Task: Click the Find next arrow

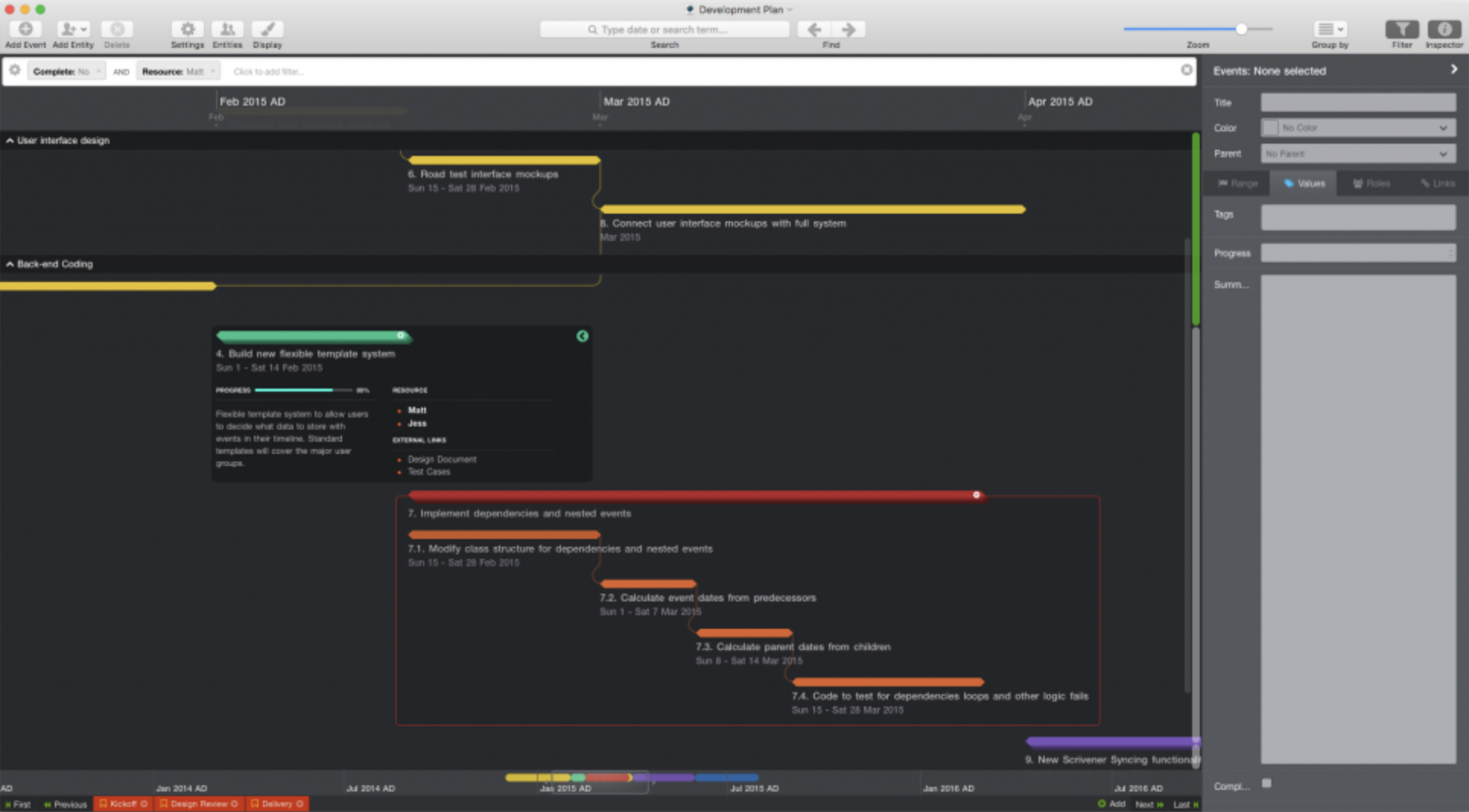Action: tap(849, 29)
